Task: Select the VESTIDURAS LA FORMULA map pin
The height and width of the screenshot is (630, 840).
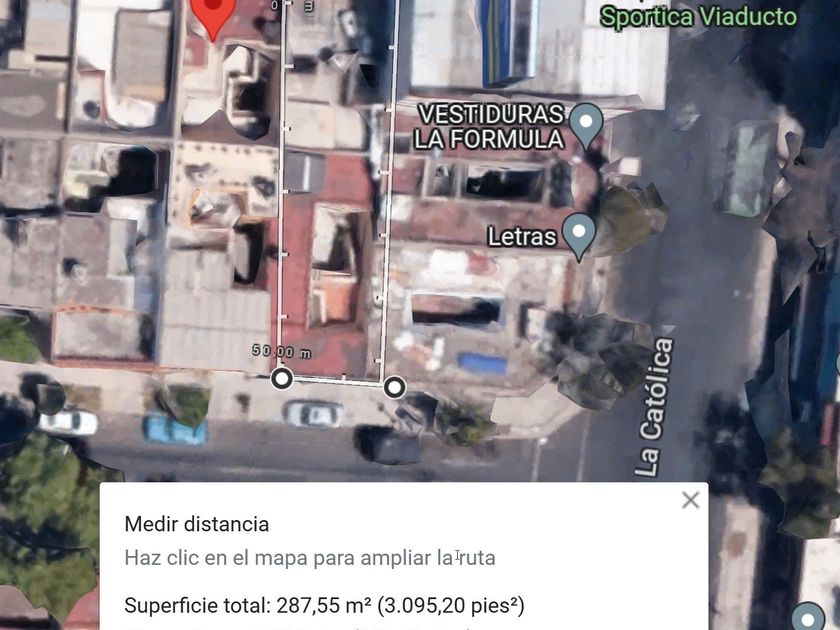Action: coord(586,126)
